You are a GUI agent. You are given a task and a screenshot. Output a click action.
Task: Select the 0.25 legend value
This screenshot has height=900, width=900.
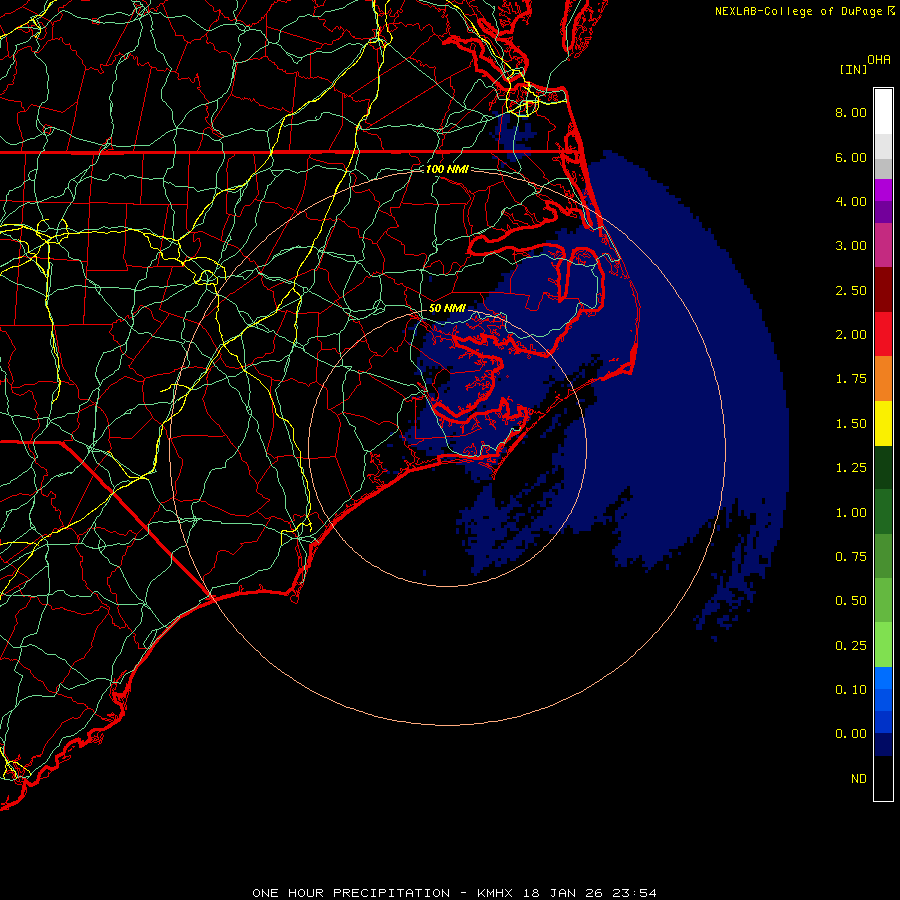coord(851,646)
